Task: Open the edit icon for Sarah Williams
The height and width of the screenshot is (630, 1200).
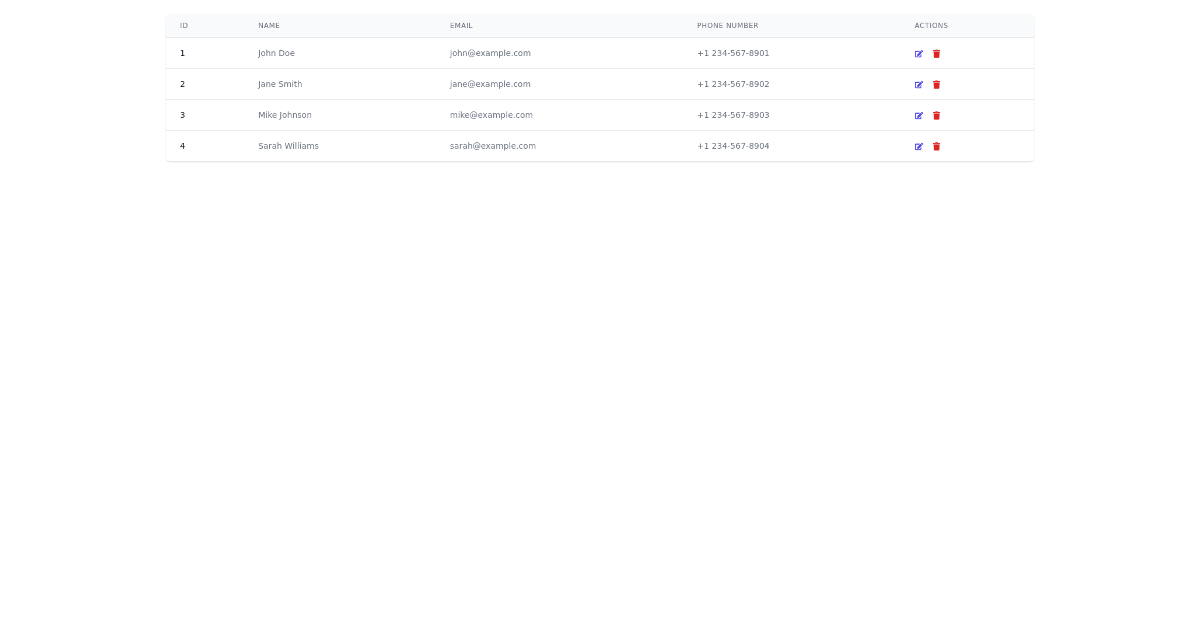Action: (918, 147)
